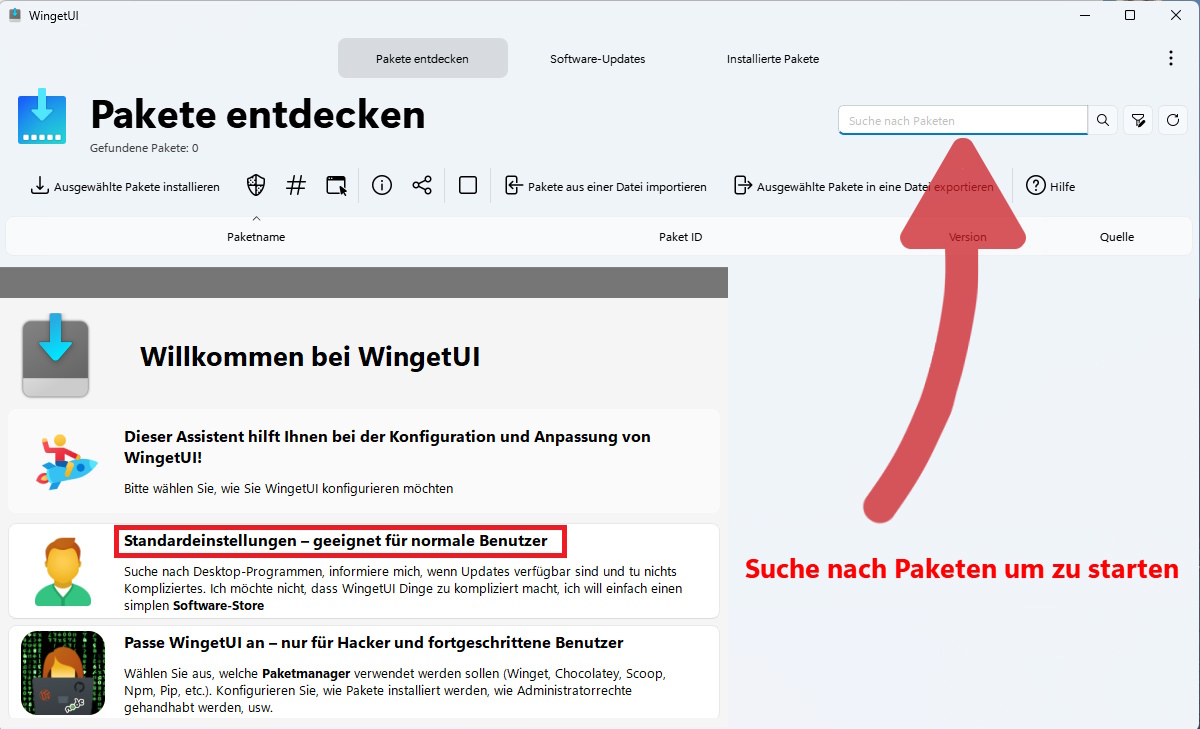Open the Software-Updates tab

pos(597,59)
